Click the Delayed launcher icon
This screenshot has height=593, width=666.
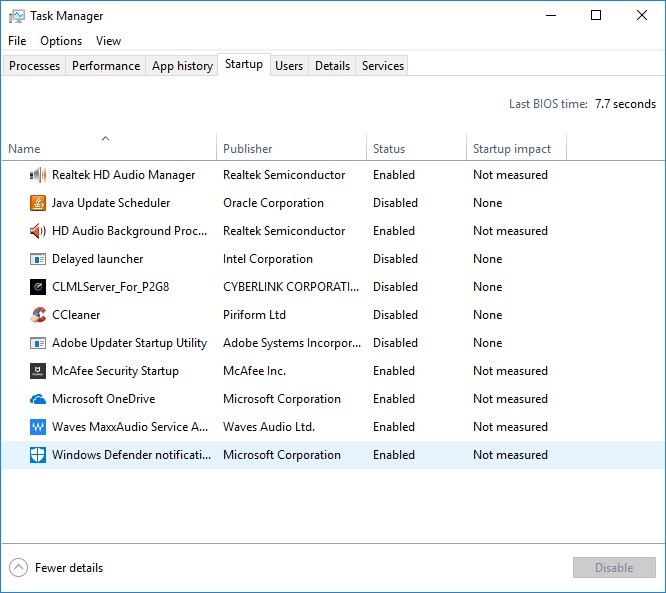(x=38, y=259)
